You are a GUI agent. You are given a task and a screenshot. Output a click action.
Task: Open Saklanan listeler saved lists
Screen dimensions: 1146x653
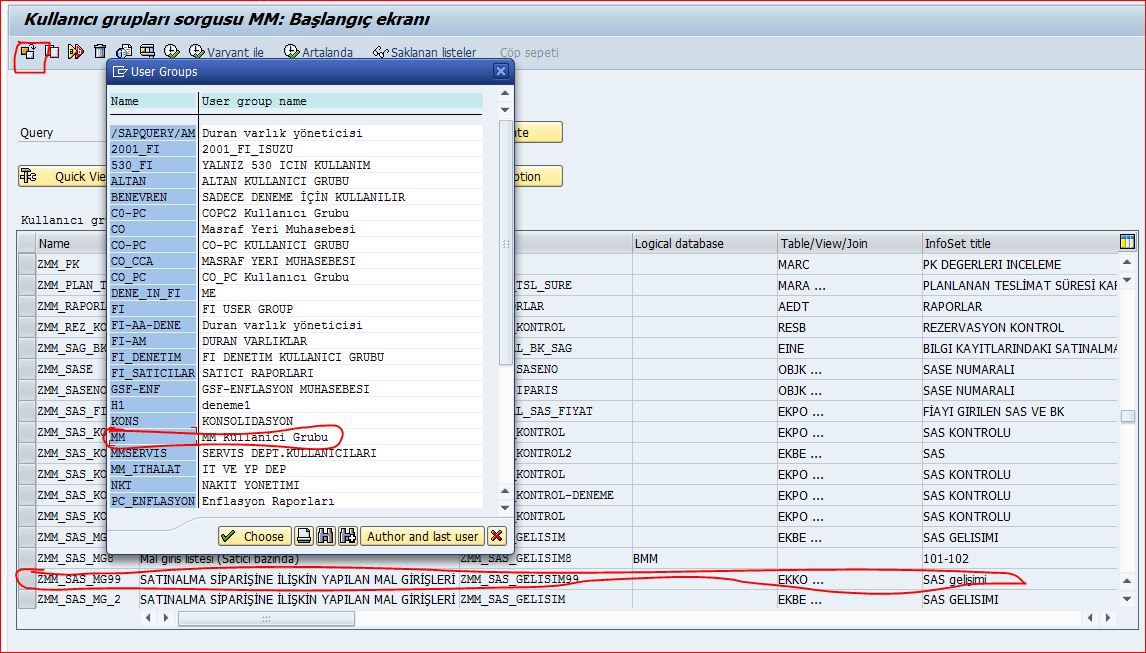tap(425, 52)
